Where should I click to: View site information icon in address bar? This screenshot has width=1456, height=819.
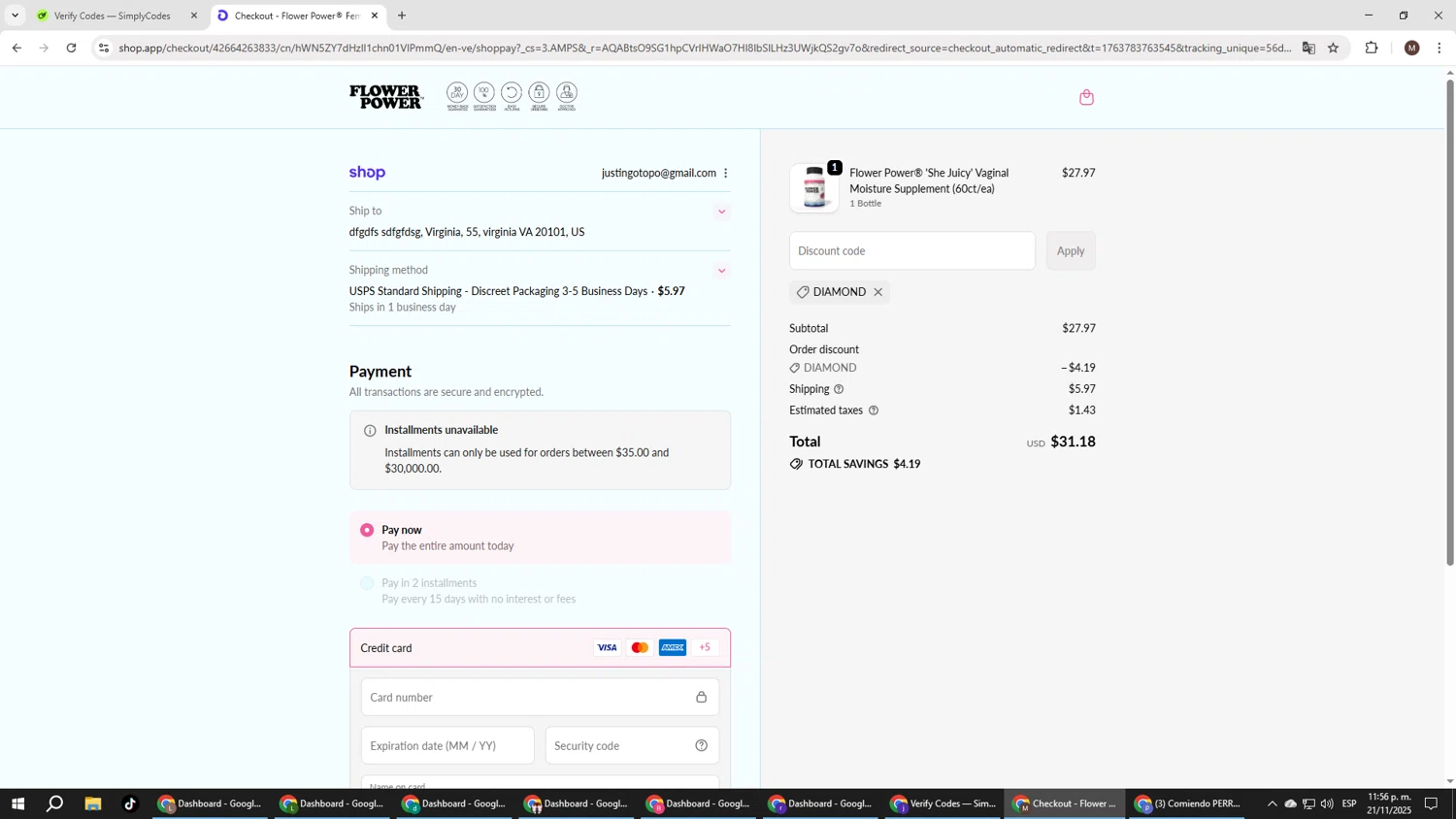(104, 48)
